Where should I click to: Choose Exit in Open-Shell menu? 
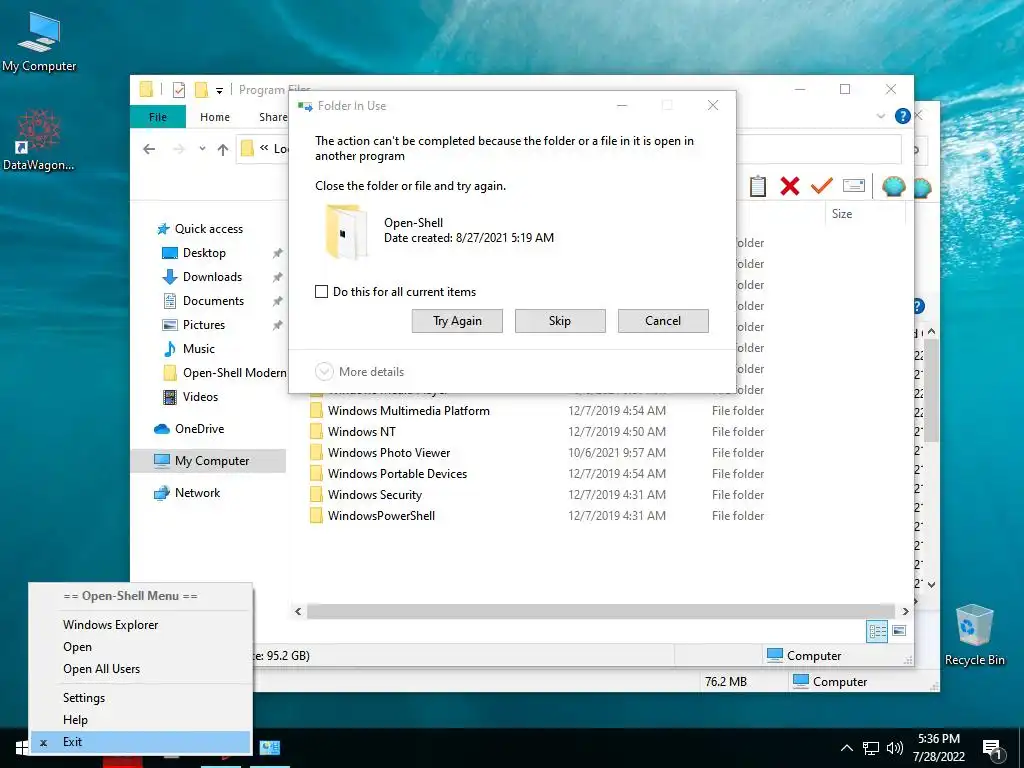[140, 742]
